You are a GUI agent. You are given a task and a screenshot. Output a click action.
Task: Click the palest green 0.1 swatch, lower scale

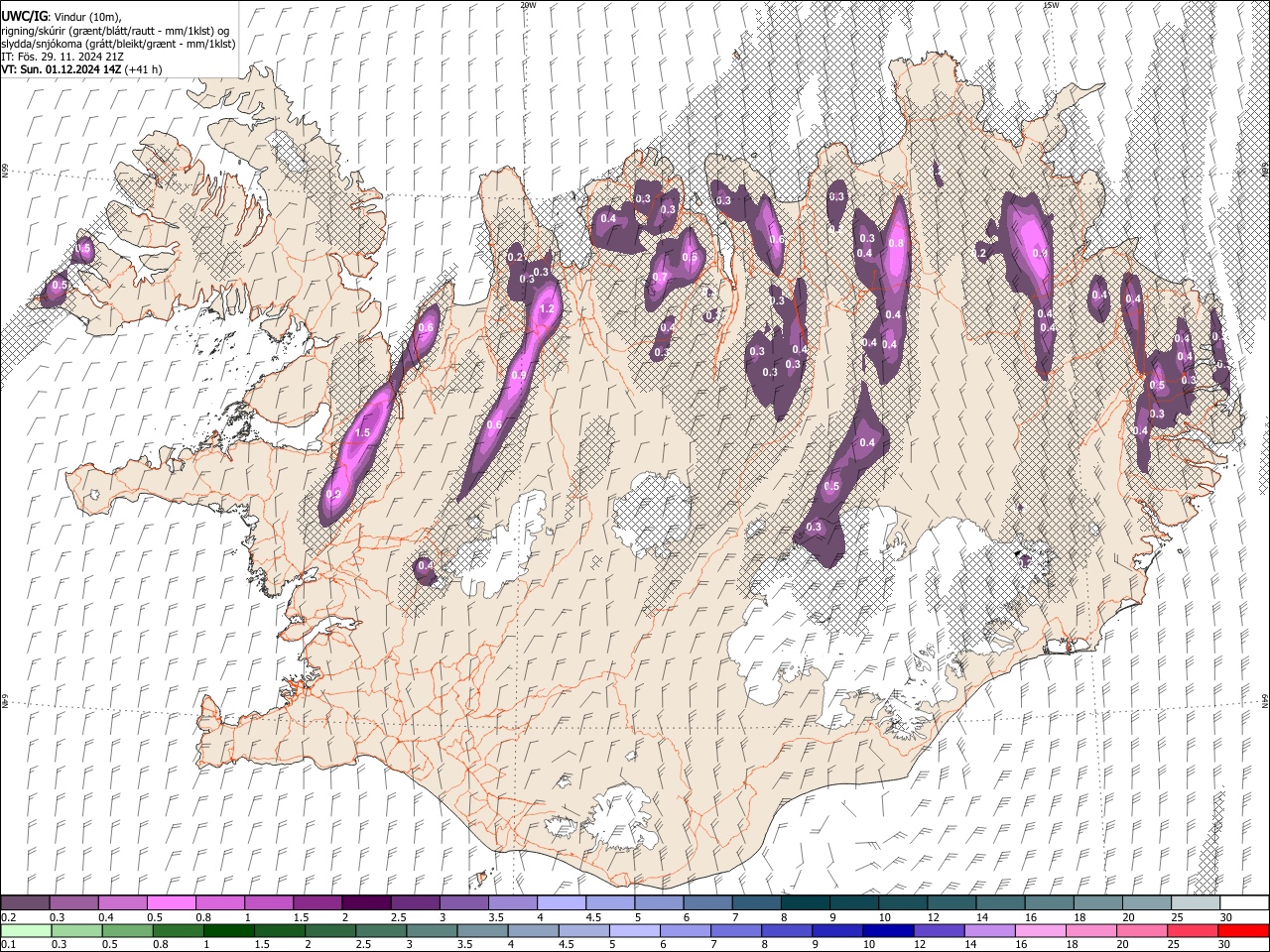(26, 931)
